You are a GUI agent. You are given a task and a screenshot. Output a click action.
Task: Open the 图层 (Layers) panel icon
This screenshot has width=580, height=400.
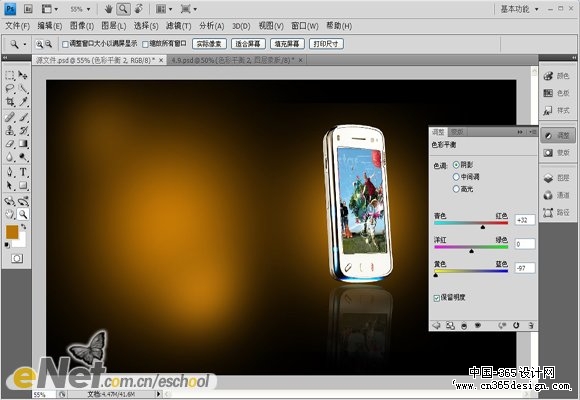(557, 178)
